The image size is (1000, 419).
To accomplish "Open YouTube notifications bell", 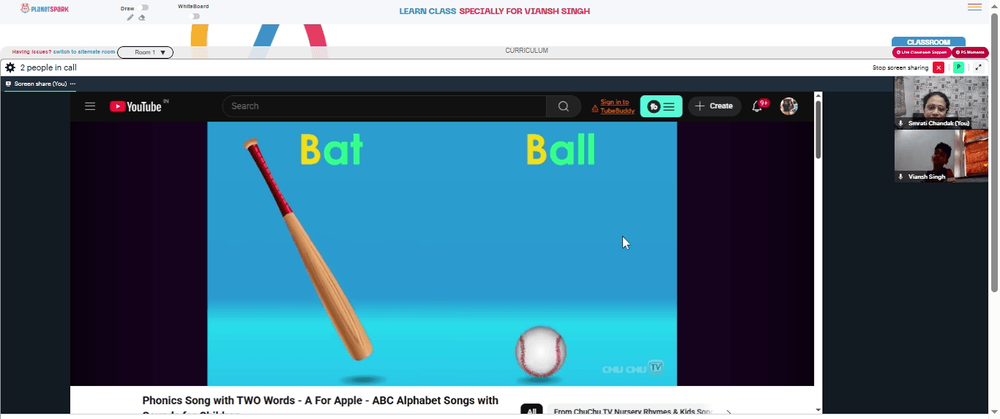I will click(758, 107).
